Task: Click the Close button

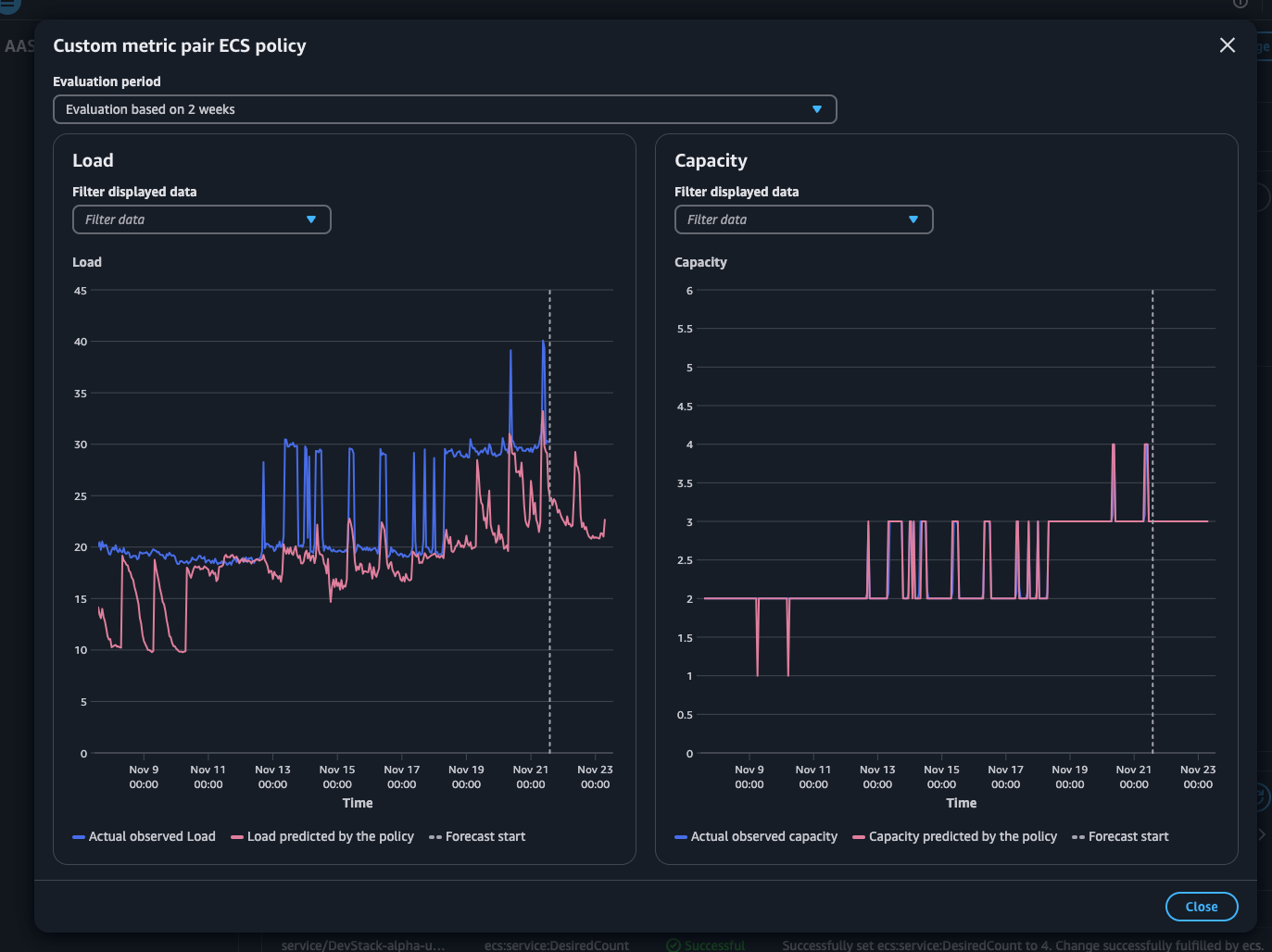Action: pyautogui.click(x=1202, y=907)
